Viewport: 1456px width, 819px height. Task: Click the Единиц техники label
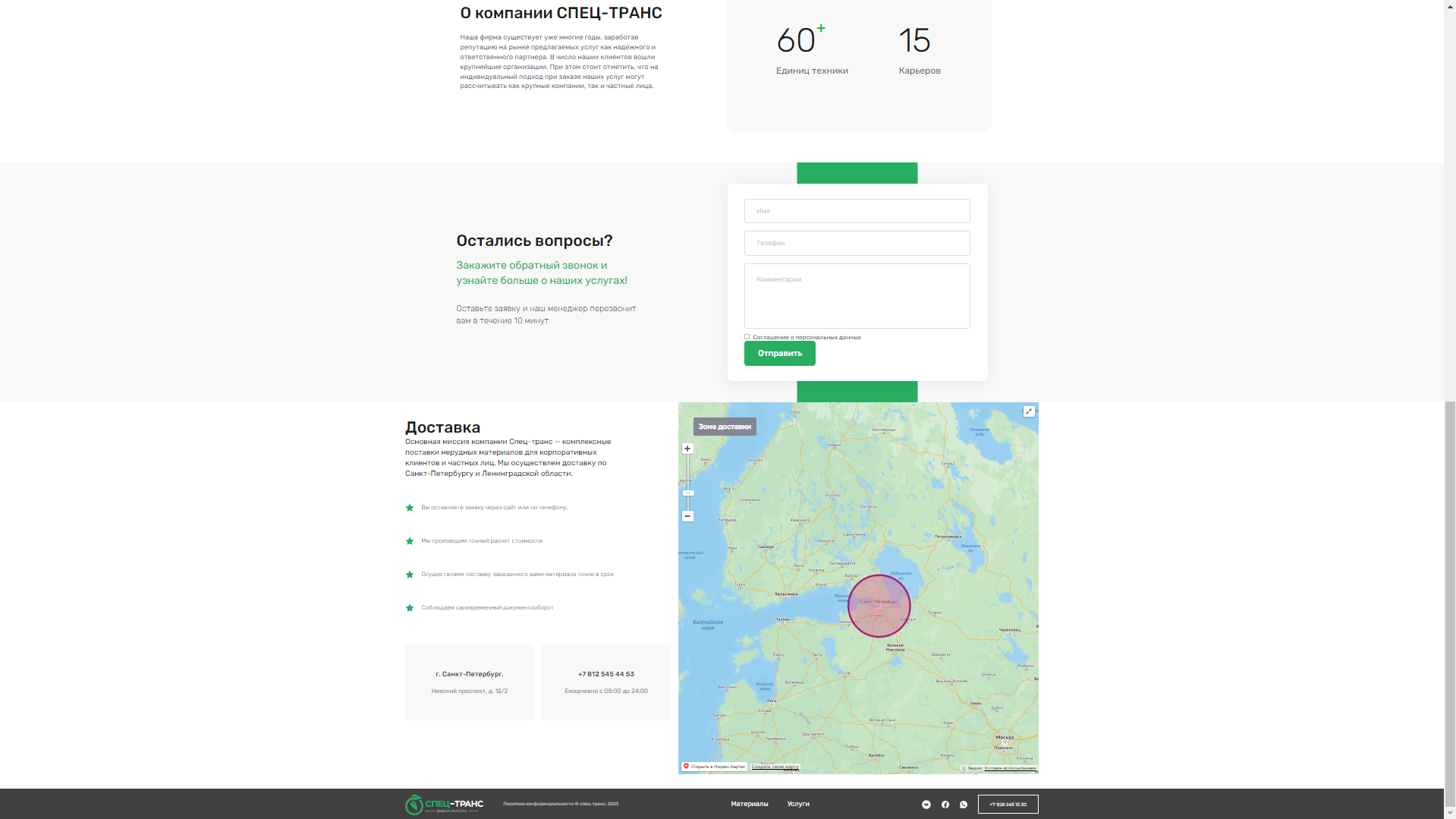coord(812,71)
